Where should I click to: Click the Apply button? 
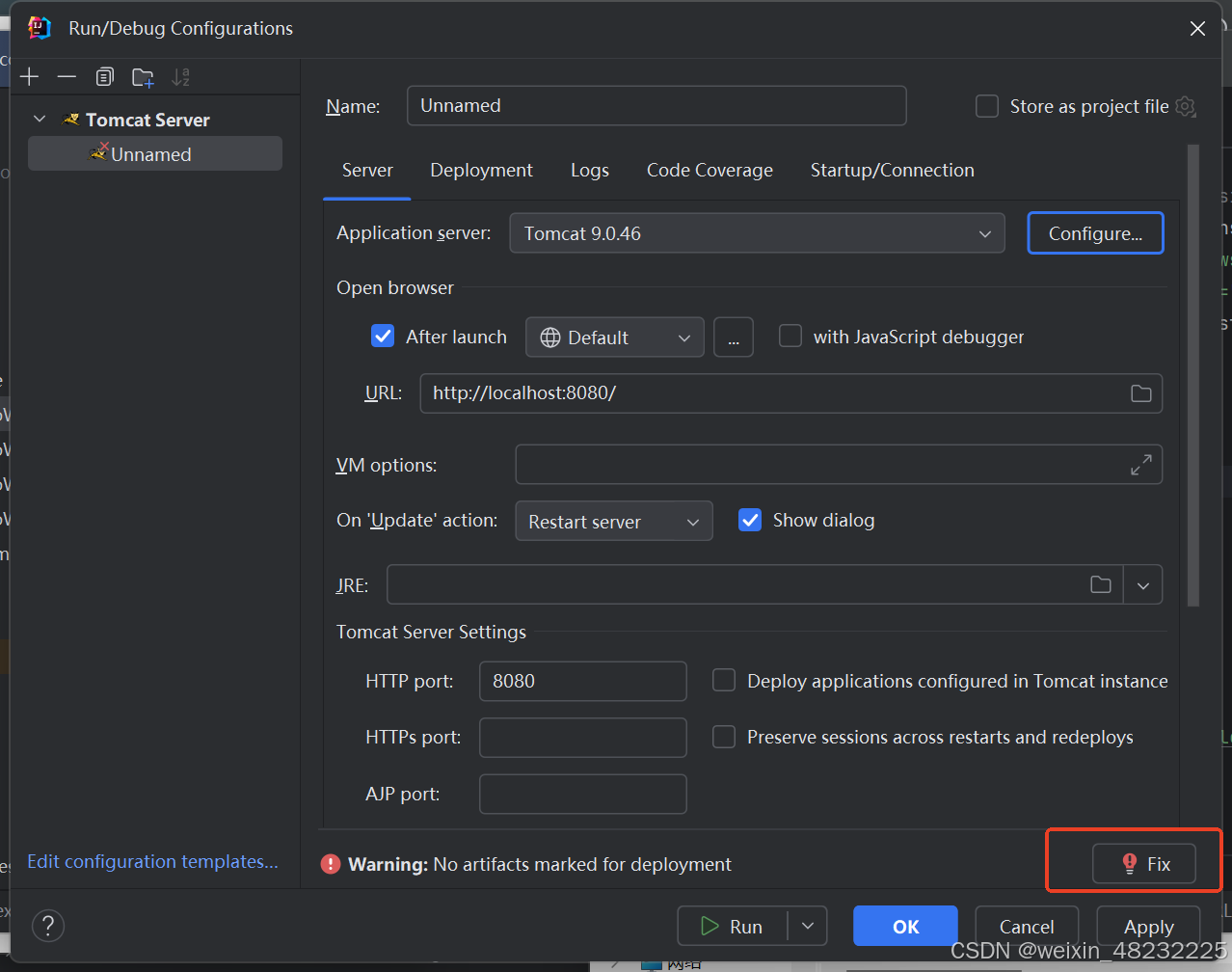tap(1148, 926)
